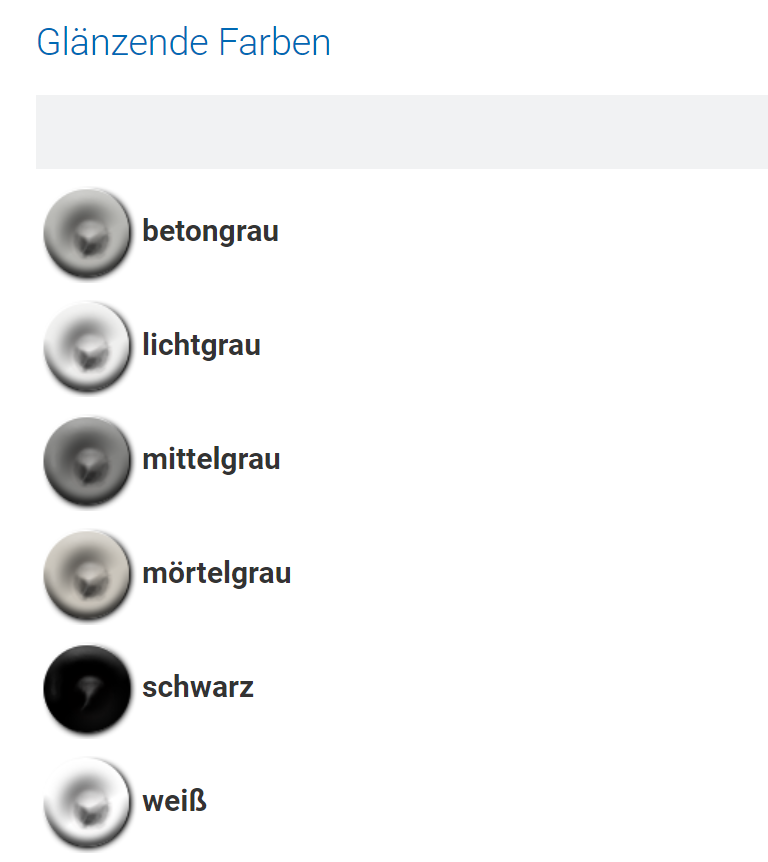Click the schwarz label text
This screenshot has width=768, height=862.
click(x=198, y=688)
